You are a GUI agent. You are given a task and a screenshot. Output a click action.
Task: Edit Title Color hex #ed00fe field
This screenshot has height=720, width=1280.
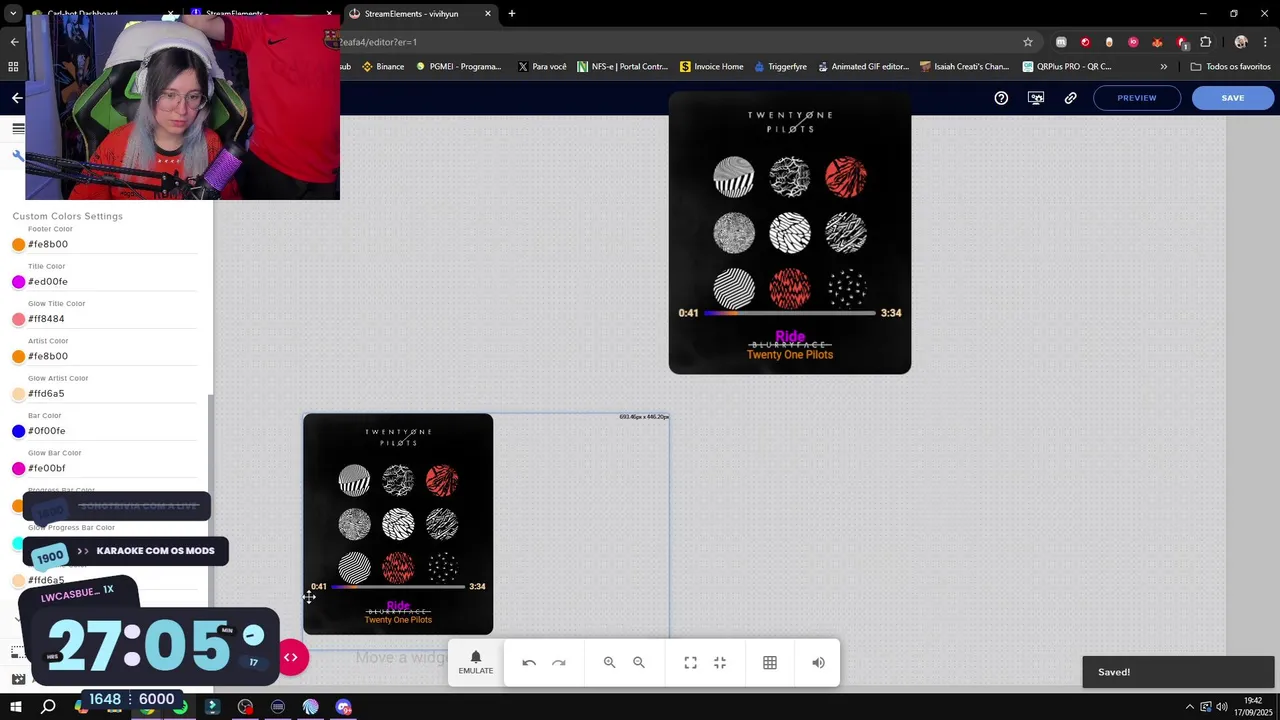coord(112,282)
